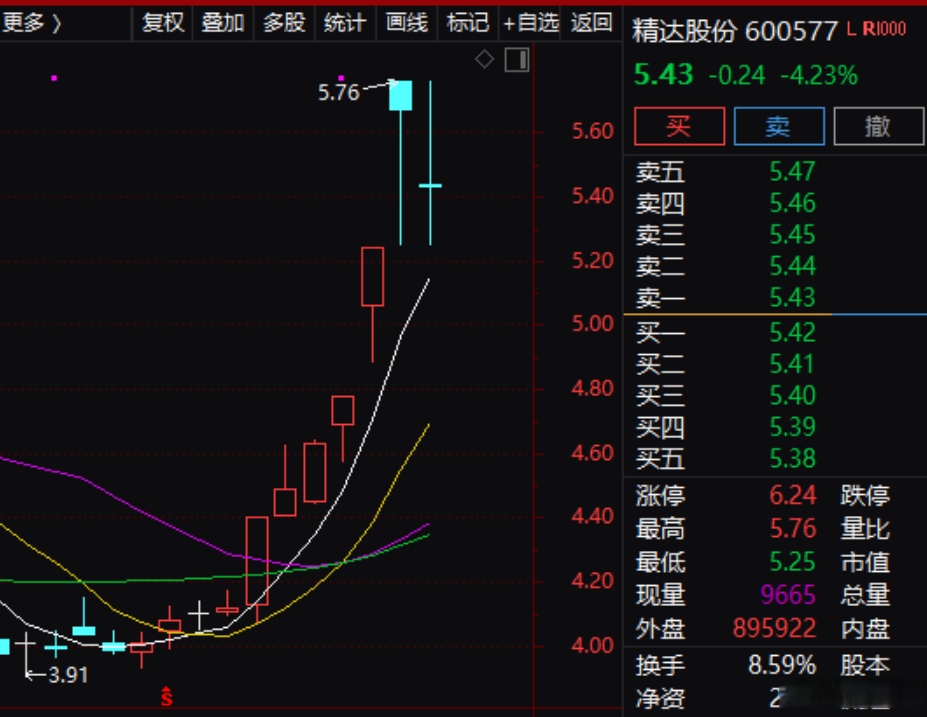This screenshot has width=927, height=717.
Task: Open the 统计 statistics panel
Action: pyautogui.click(x=344, y=23)
